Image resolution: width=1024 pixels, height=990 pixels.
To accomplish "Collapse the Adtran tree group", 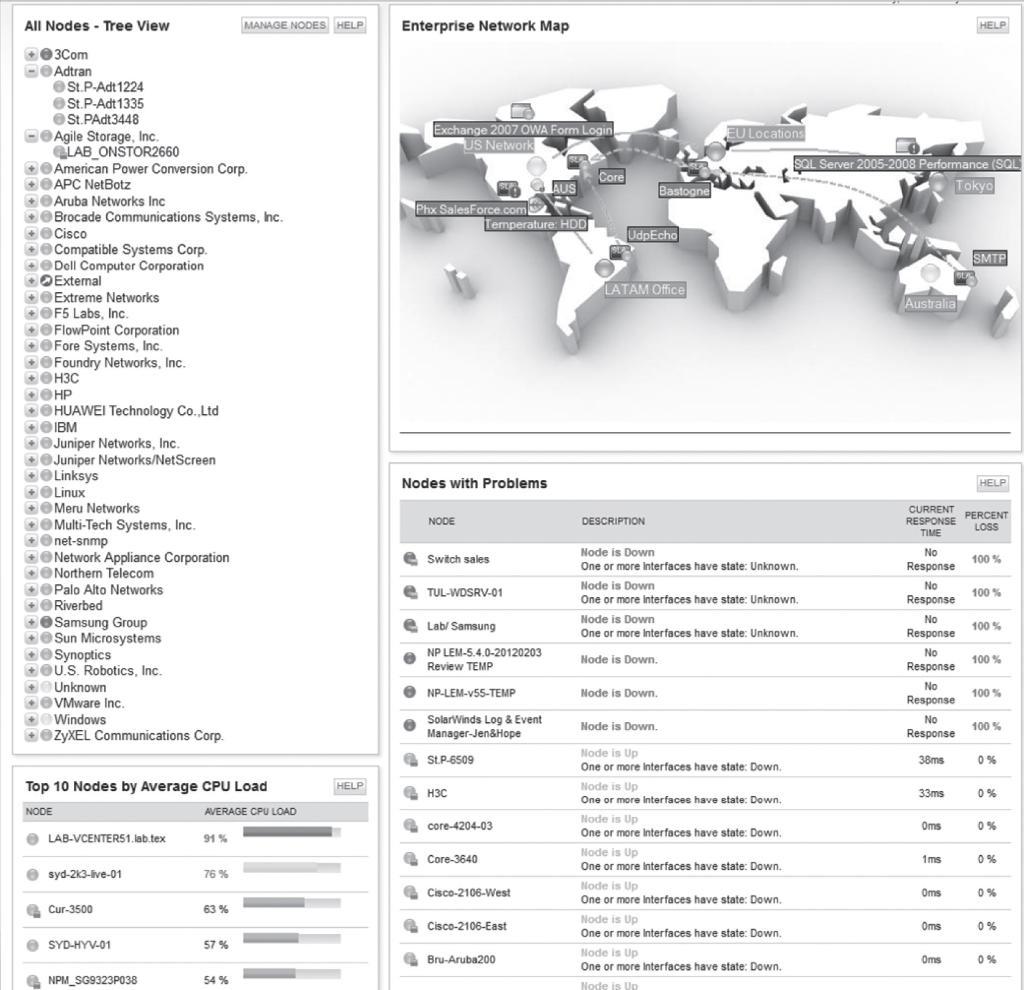I will coord(31,71).
